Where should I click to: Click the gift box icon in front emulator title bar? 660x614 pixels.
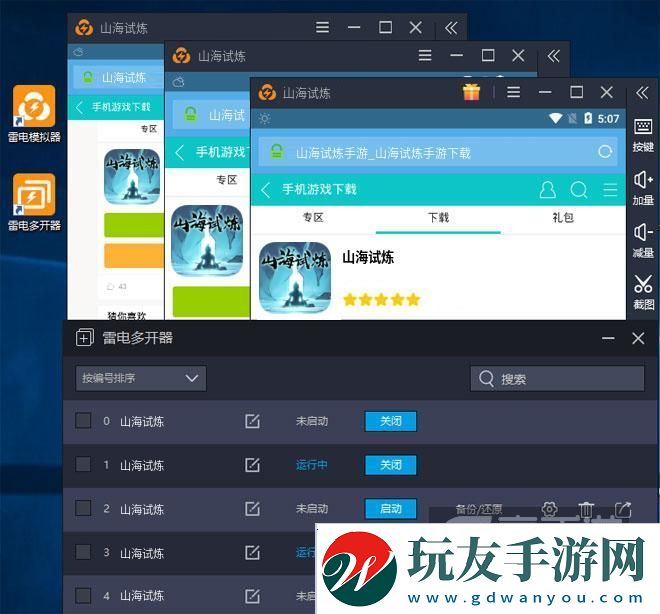coord(471,92)
